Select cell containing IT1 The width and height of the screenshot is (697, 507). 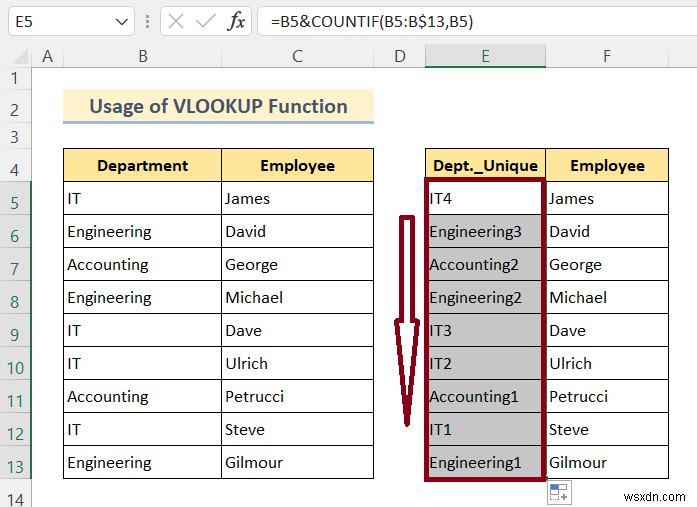[485, 430]
